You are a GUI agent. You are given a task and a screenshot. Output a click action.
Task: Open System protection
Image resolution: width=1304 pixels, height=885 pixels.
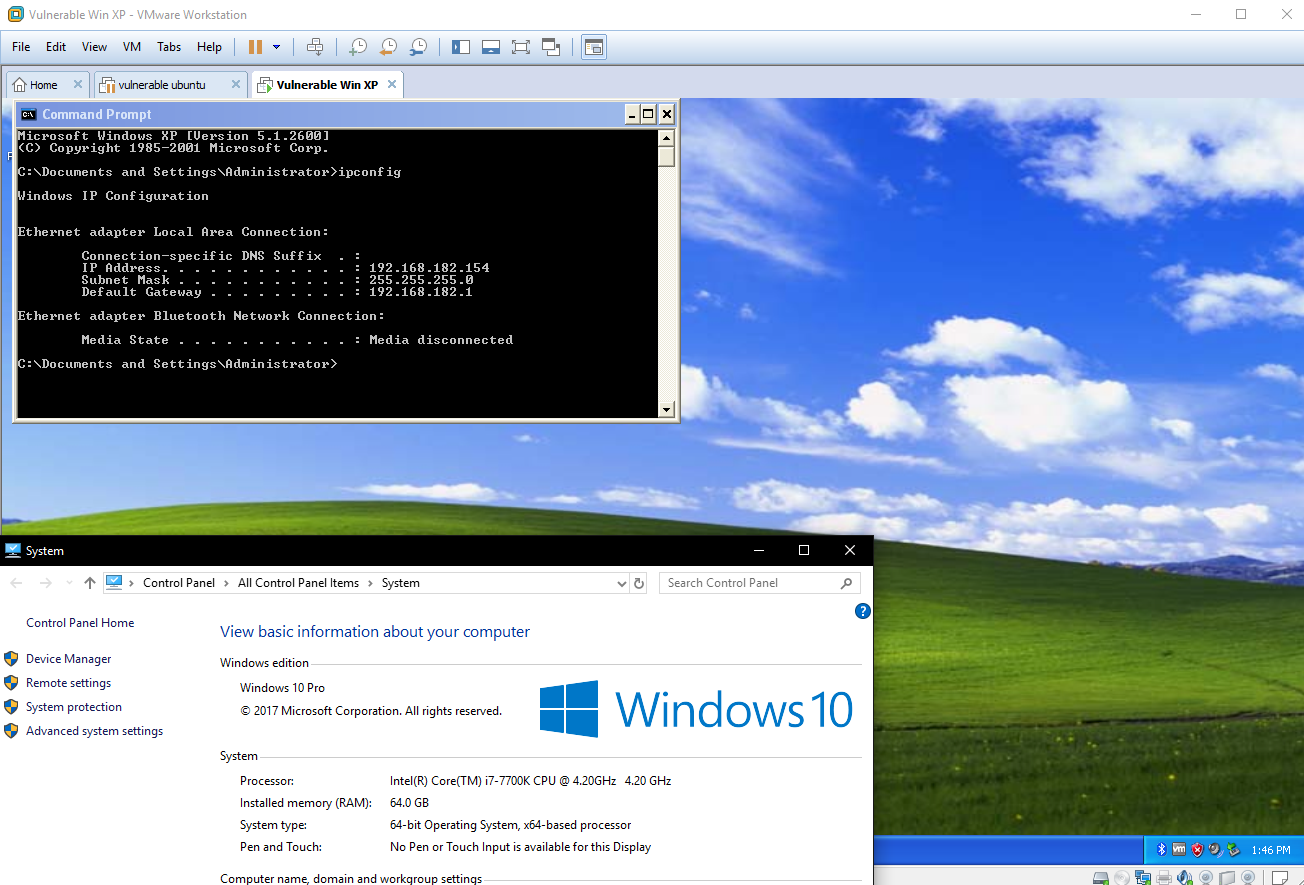74,707
